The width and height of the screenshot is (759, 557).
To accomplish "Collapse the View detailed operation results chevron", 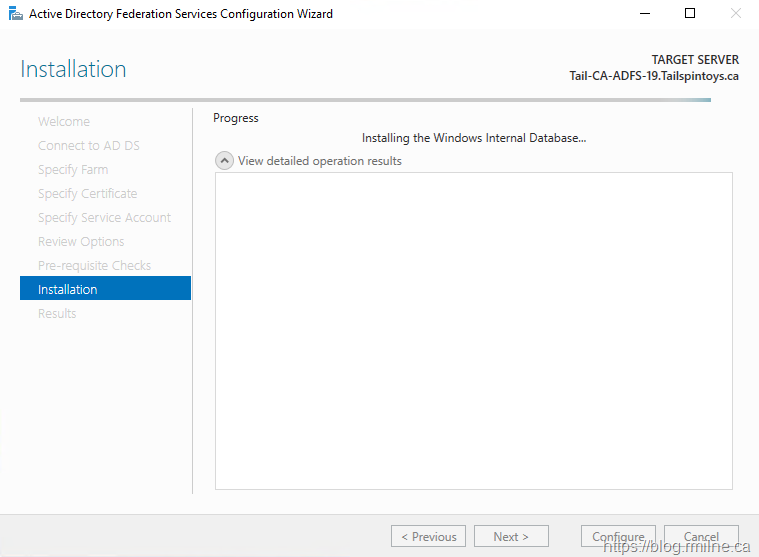I will (225, 161).
